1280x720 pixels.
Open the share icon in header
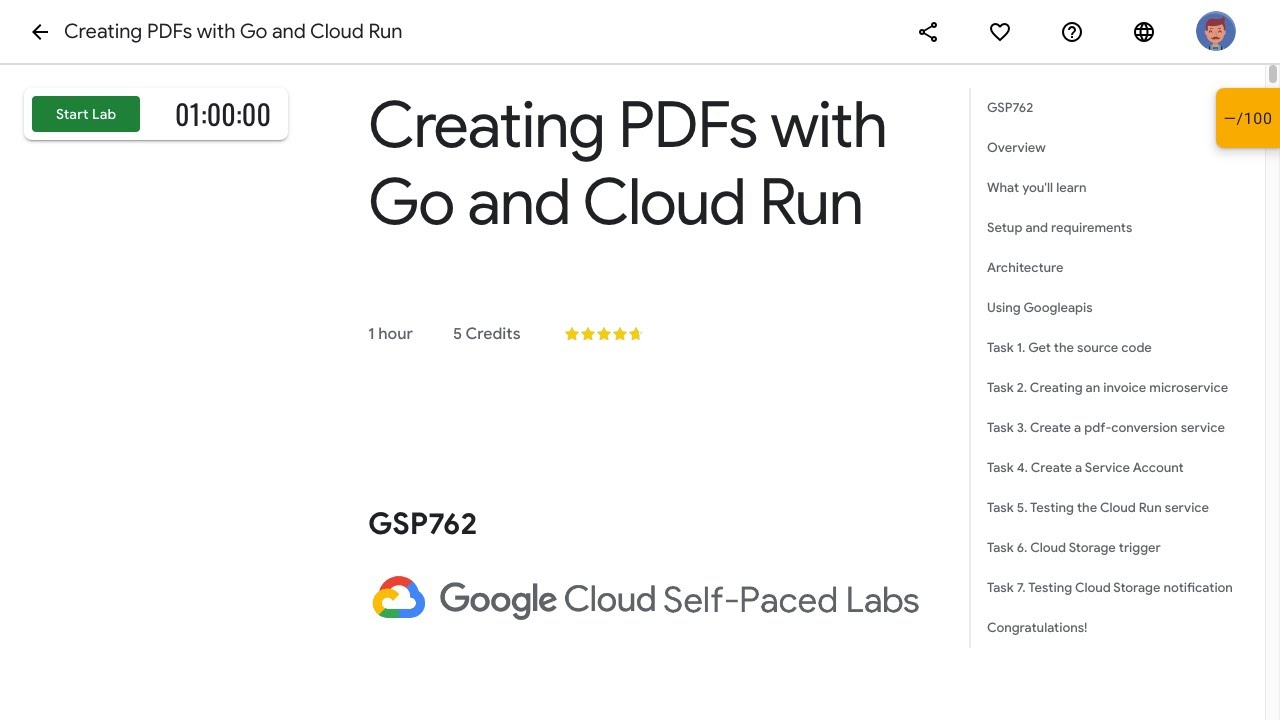coord(928,32)
